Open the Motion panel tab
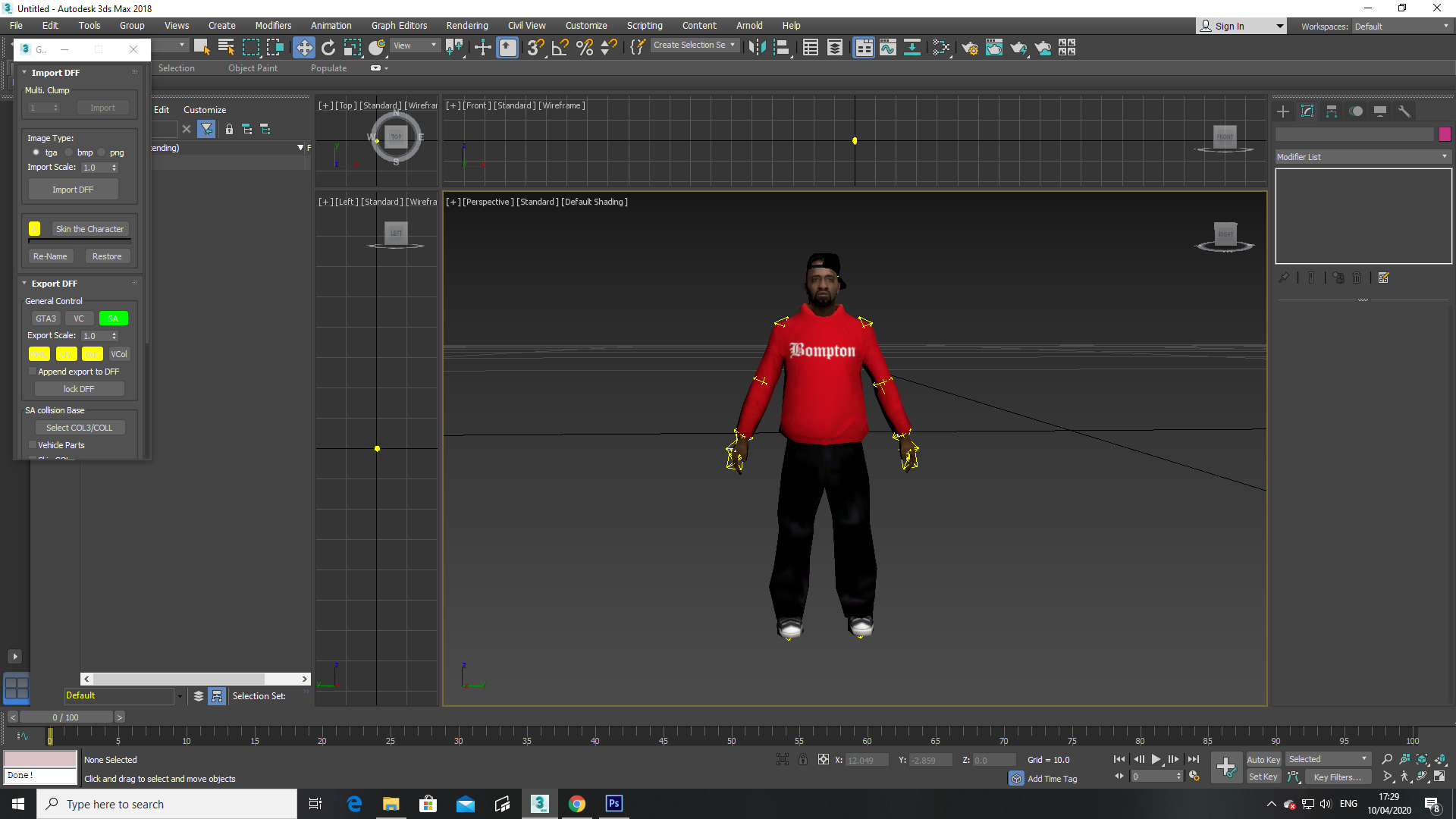 [x=1356, y=111]
